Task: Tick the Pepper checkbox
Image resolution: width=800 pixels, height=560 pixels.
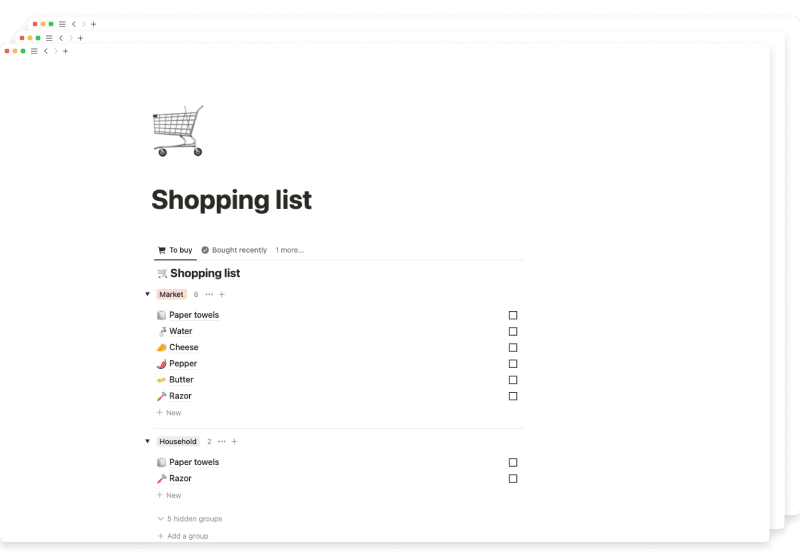Action: [513, 364]
